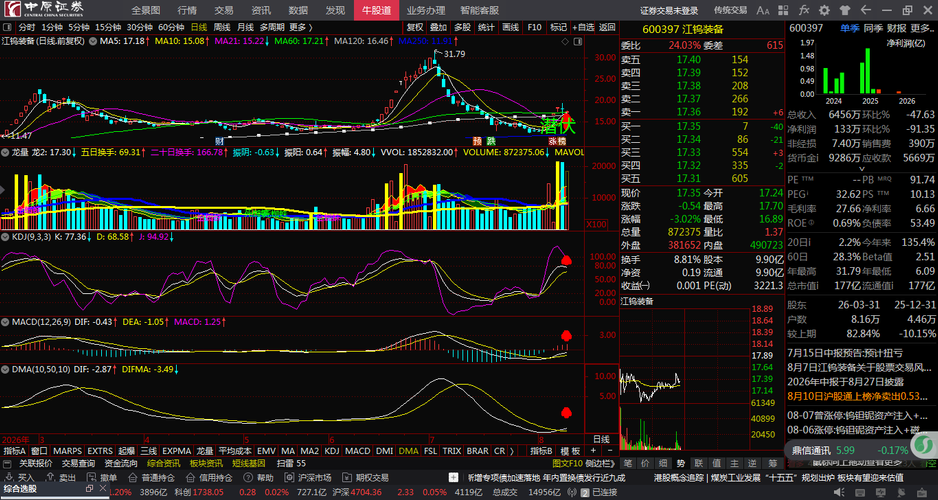Toggle 多股 multi-stock view
The height and width of the screenshot is (500, 938).
click(462, 27)
